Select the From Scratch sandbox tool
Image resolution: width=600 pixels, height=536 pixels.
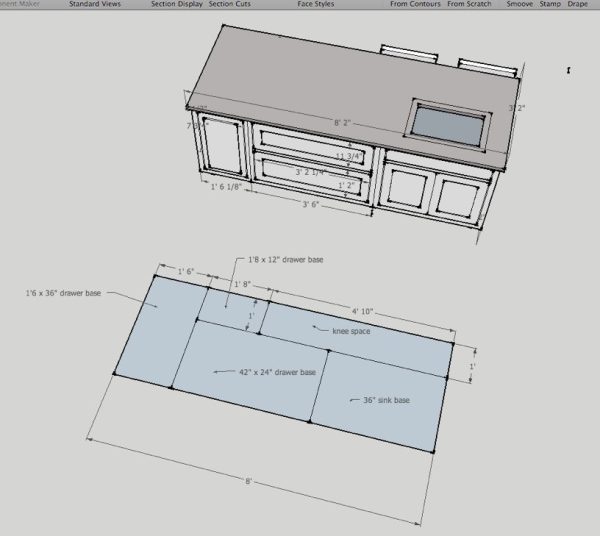click(470, 5)
